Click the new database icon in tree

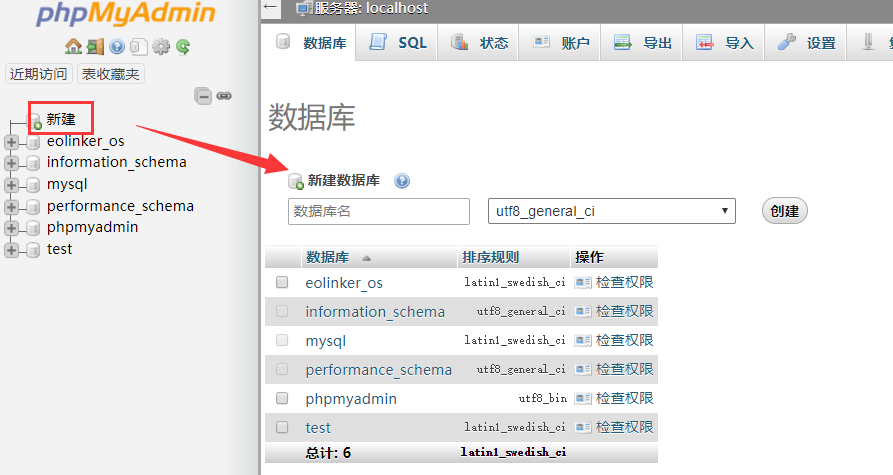point(36,121)
